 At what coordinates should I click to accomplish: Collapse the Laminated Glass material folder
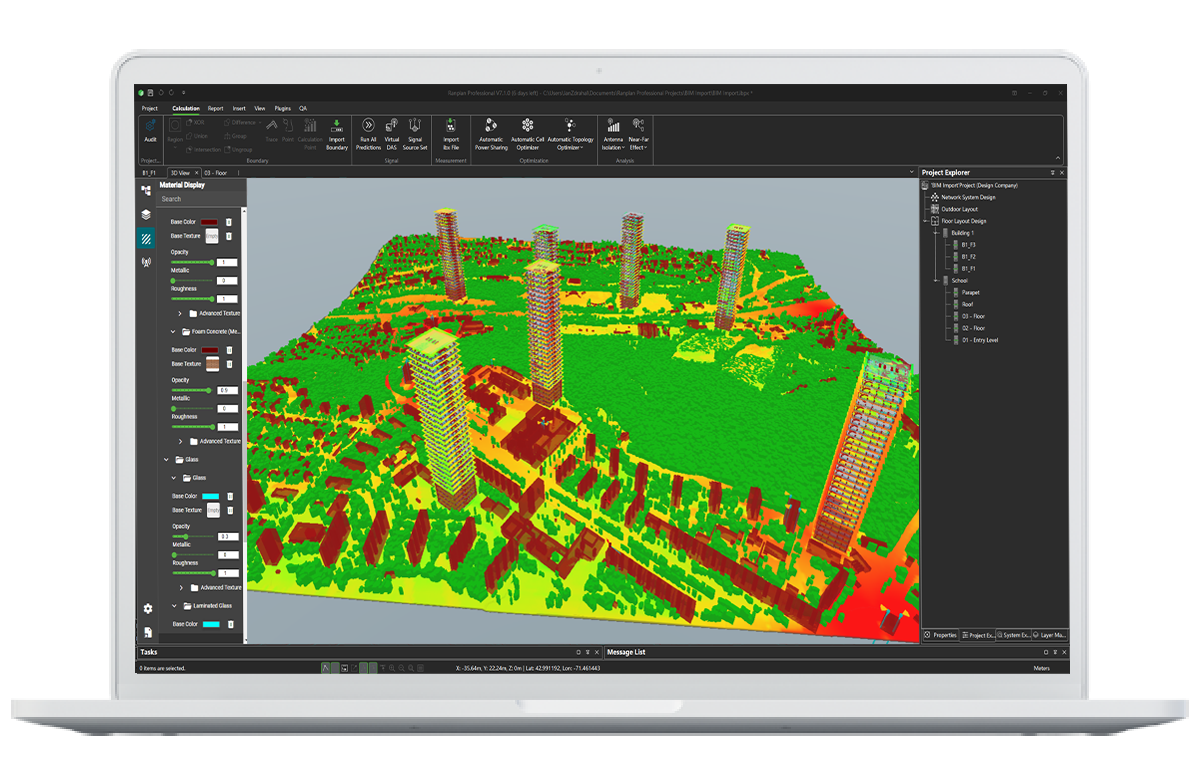(x=173, y=606)
